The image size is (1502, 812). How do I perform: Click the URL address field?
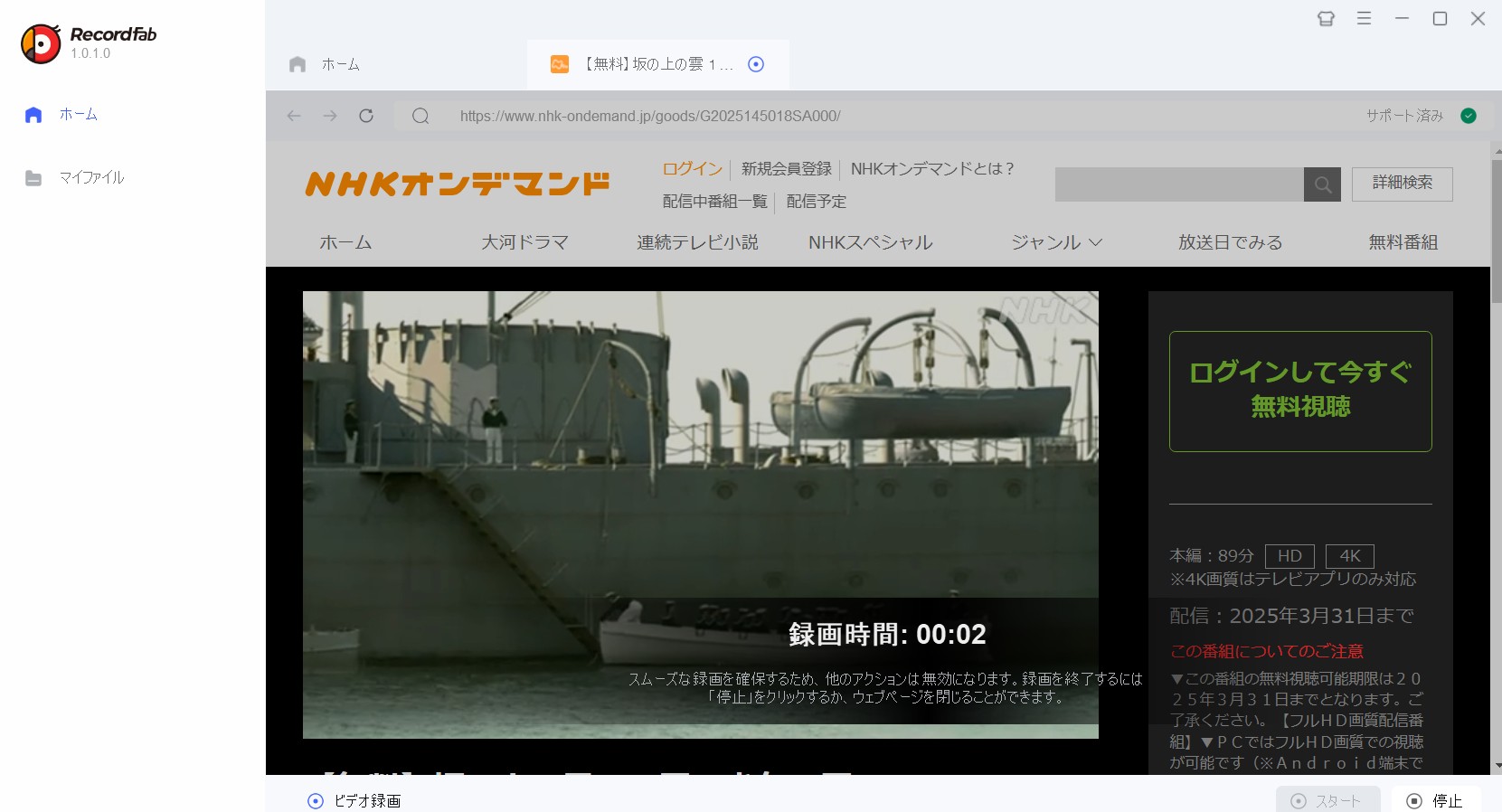click(650, 116)
